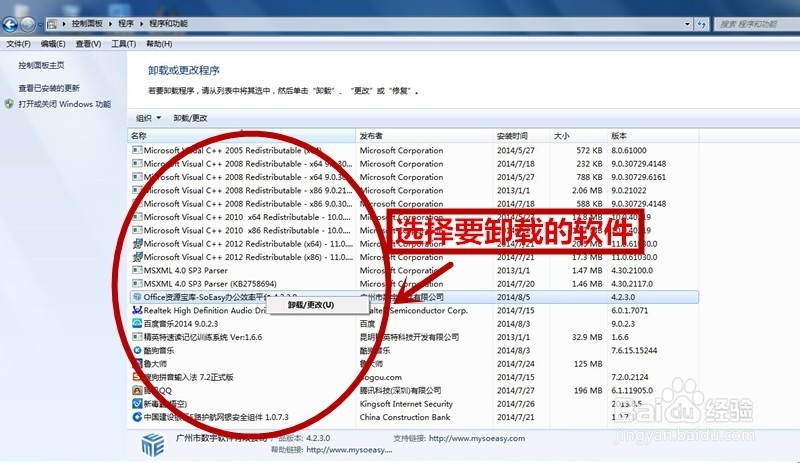Select the 酷狗音乐 program name

159,350
